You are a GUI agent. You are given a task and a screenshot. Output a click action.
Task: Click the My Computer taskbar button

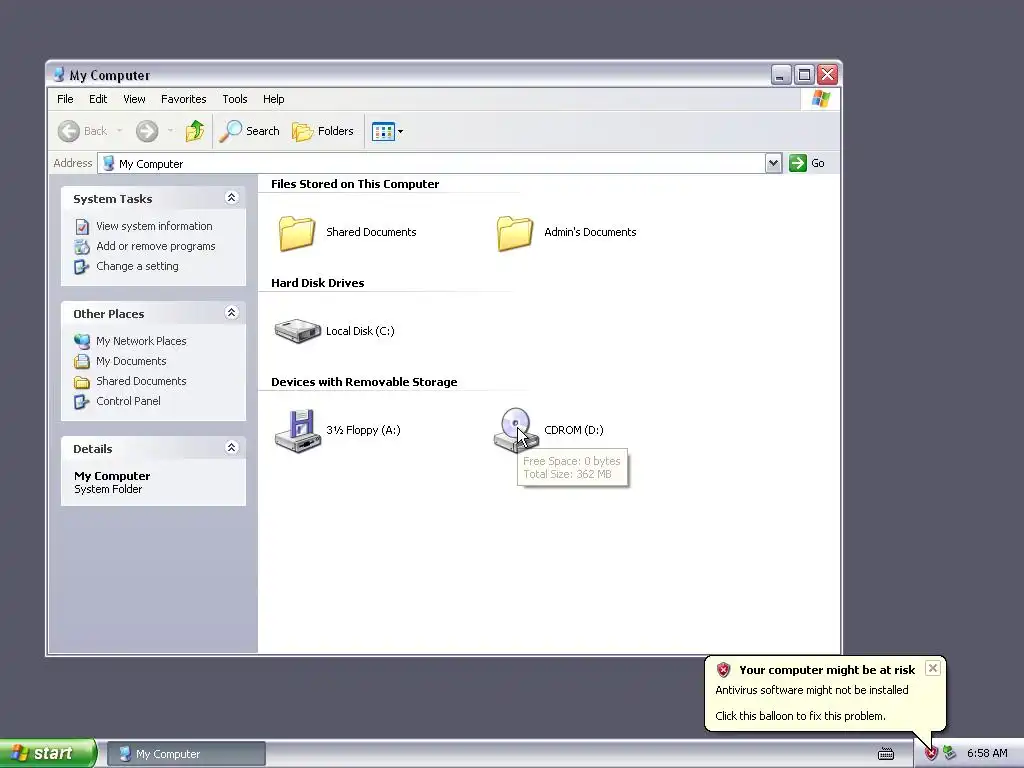[x=186, y=754]
